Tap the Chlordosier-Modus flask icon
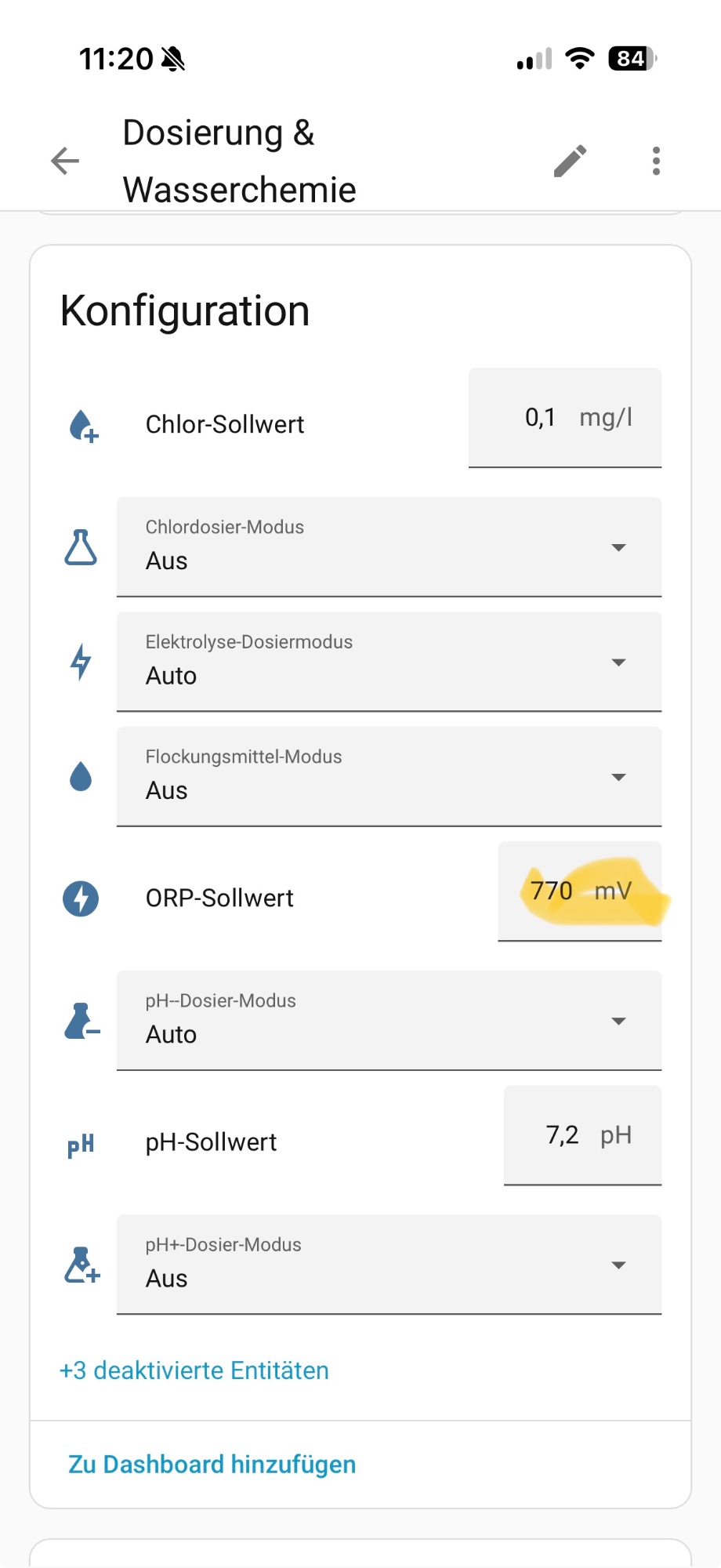721x1568 pixels. point(81,546)
